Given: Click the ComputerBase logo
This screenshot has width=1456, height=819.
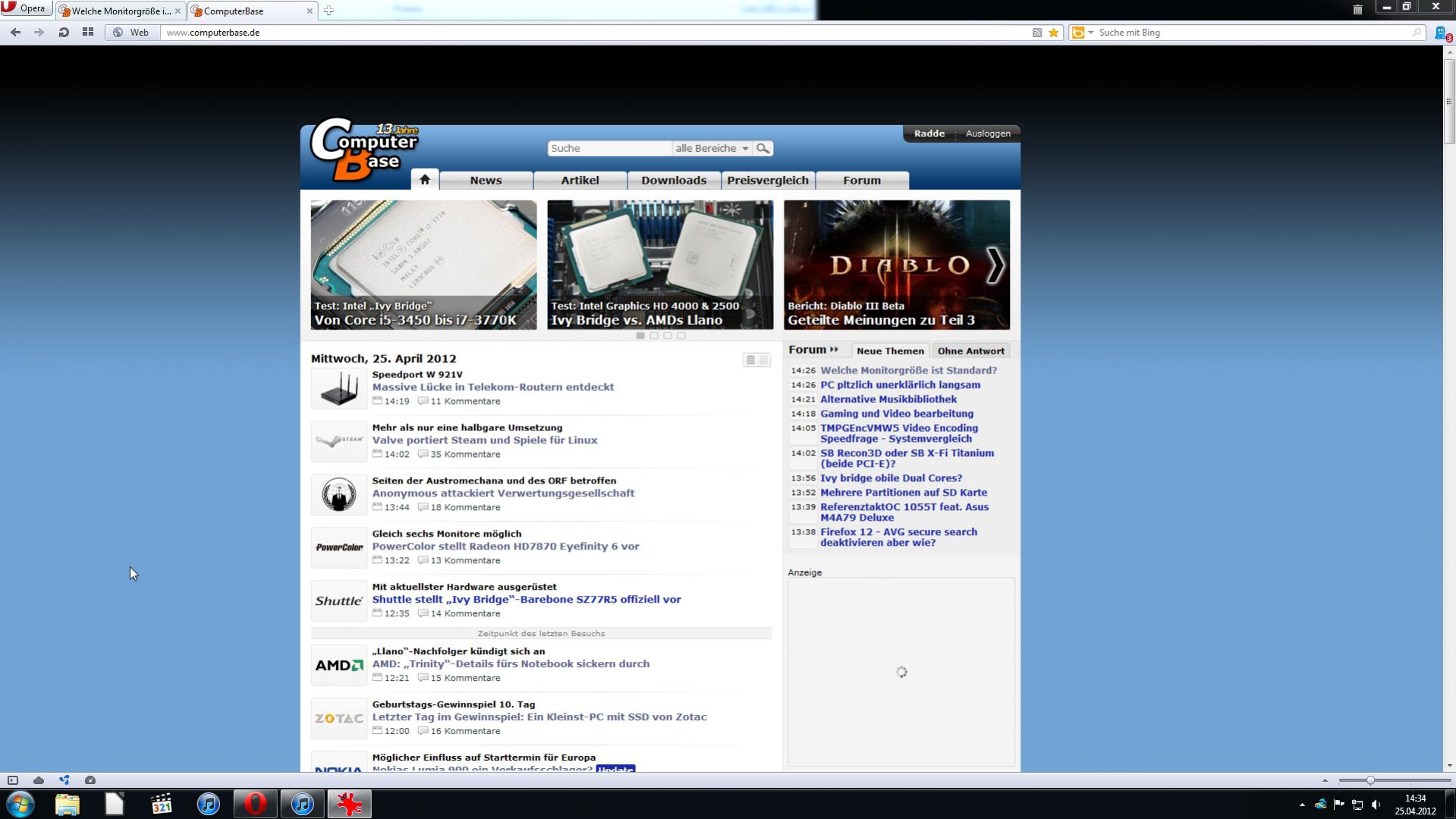Looking at the screenshot, I should (365, 150).
